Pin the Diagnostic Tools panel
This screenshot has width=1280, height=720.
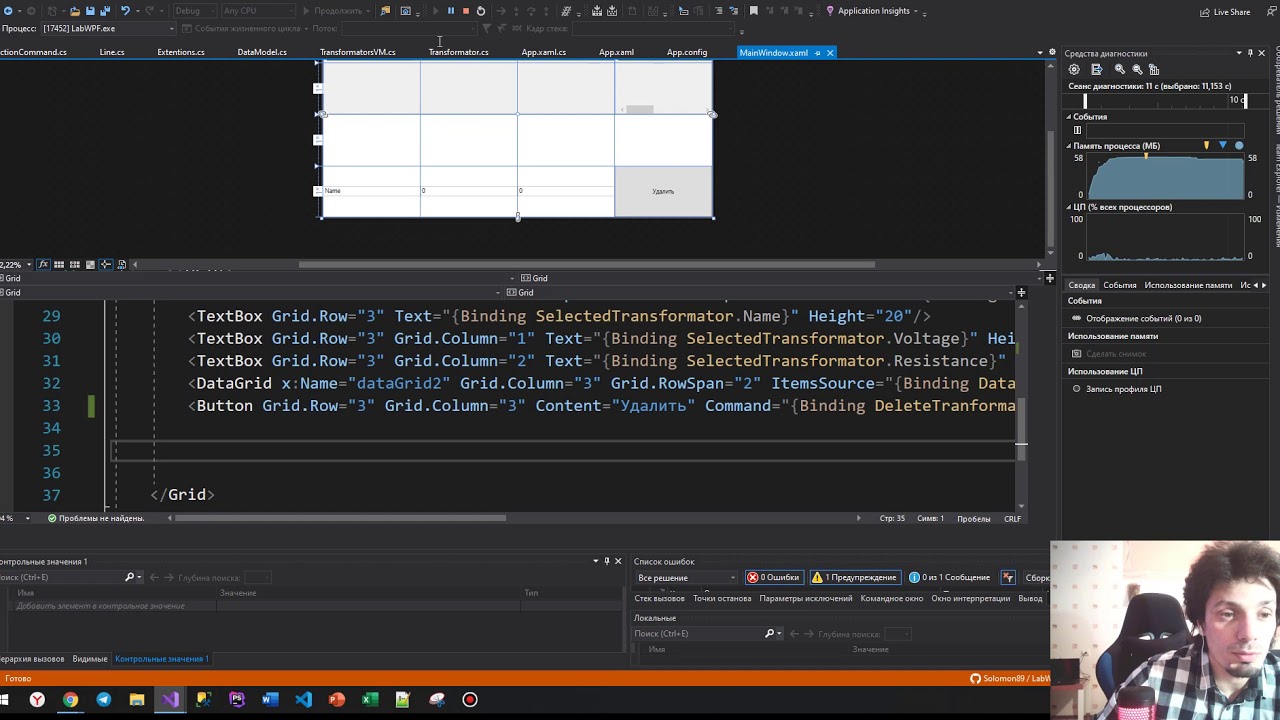click(x=1250, y=53)
